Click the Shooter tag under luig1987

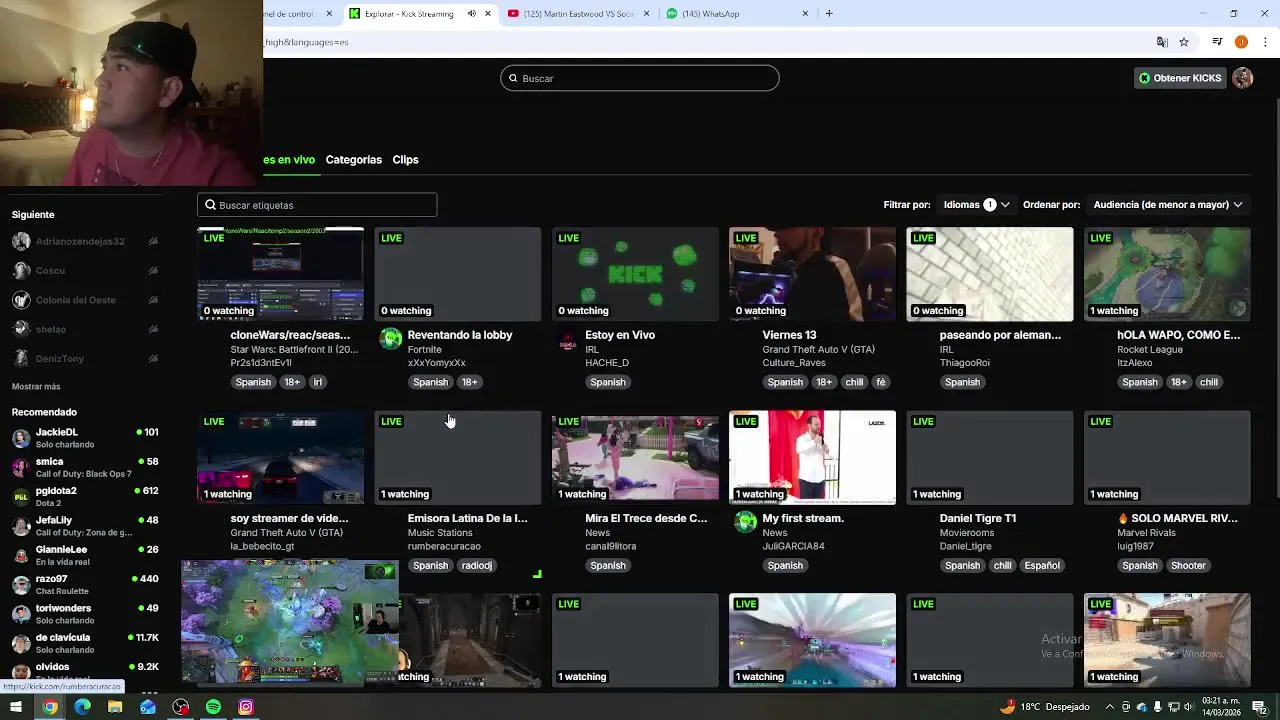tap(1188, 566)
